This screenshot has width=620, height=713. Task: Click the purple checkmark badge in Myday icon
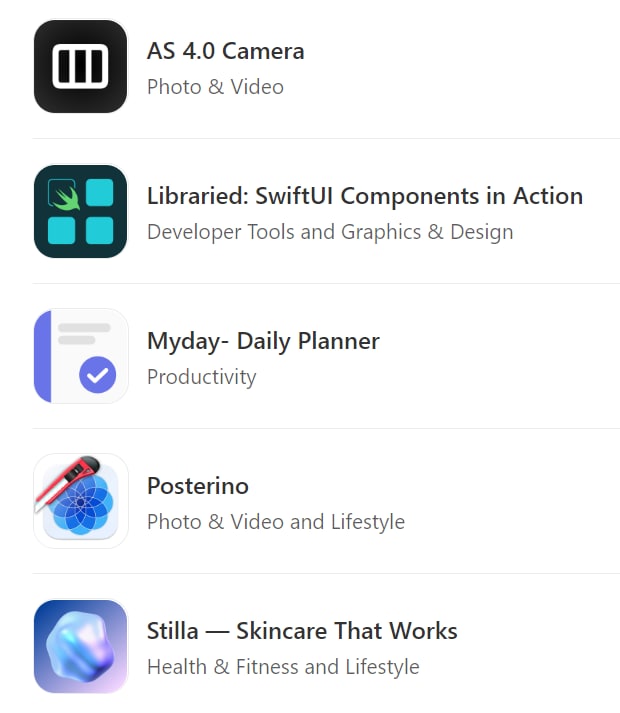tap(97, 376)
